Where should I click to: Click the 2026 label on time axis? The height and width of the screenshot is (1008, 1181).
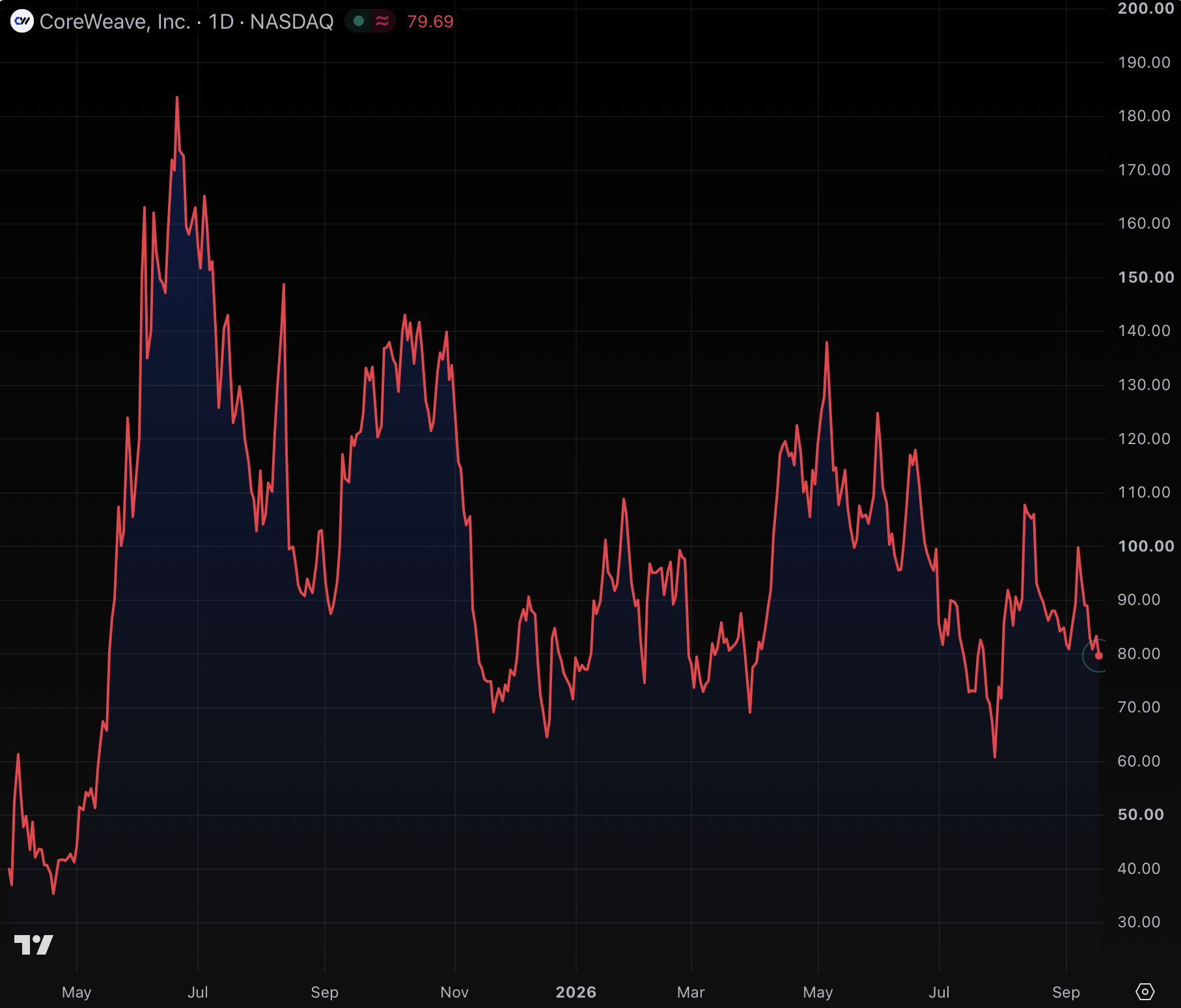click(x=576, y=992)
